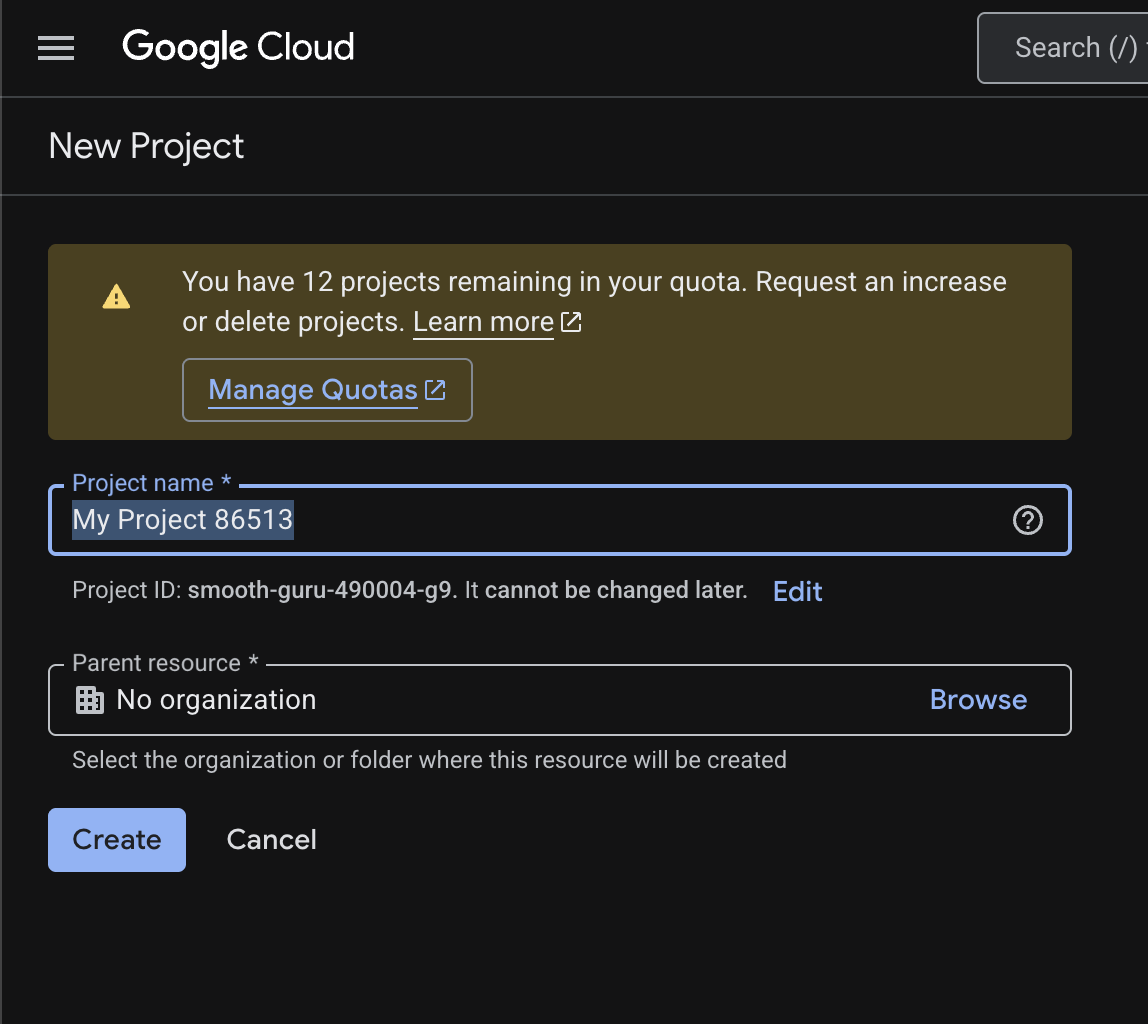Image resolution: width=1148 pixels, height=1024 pixels.
Task: Open the Project name help tooltip icon
Action: (1028, 520)
